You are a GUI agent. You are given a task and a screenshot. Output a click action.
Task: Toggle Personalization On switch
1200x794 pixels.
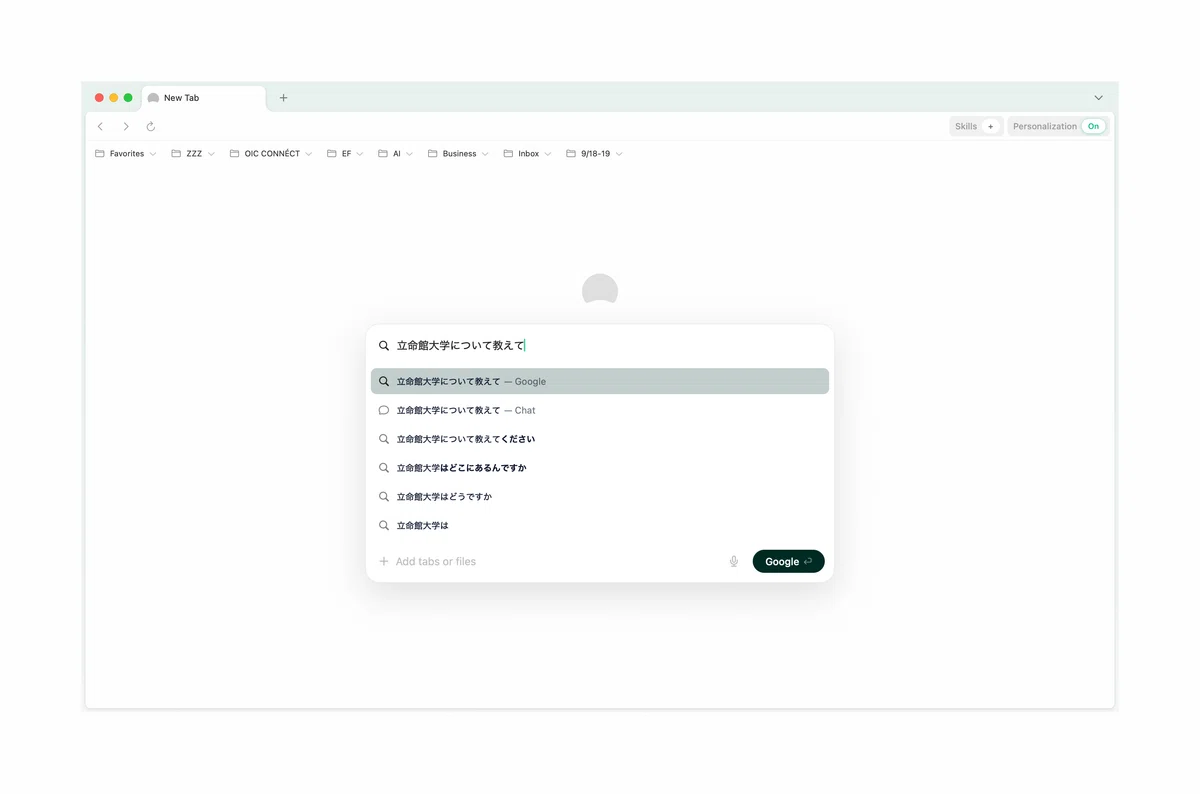pos(1094,127)
